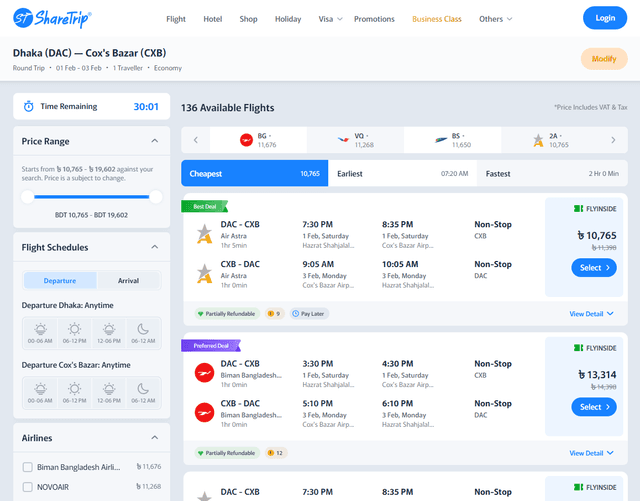Check the NOVOAIR airline filter
Screen dimensions: 640x501
click(28, 487)
